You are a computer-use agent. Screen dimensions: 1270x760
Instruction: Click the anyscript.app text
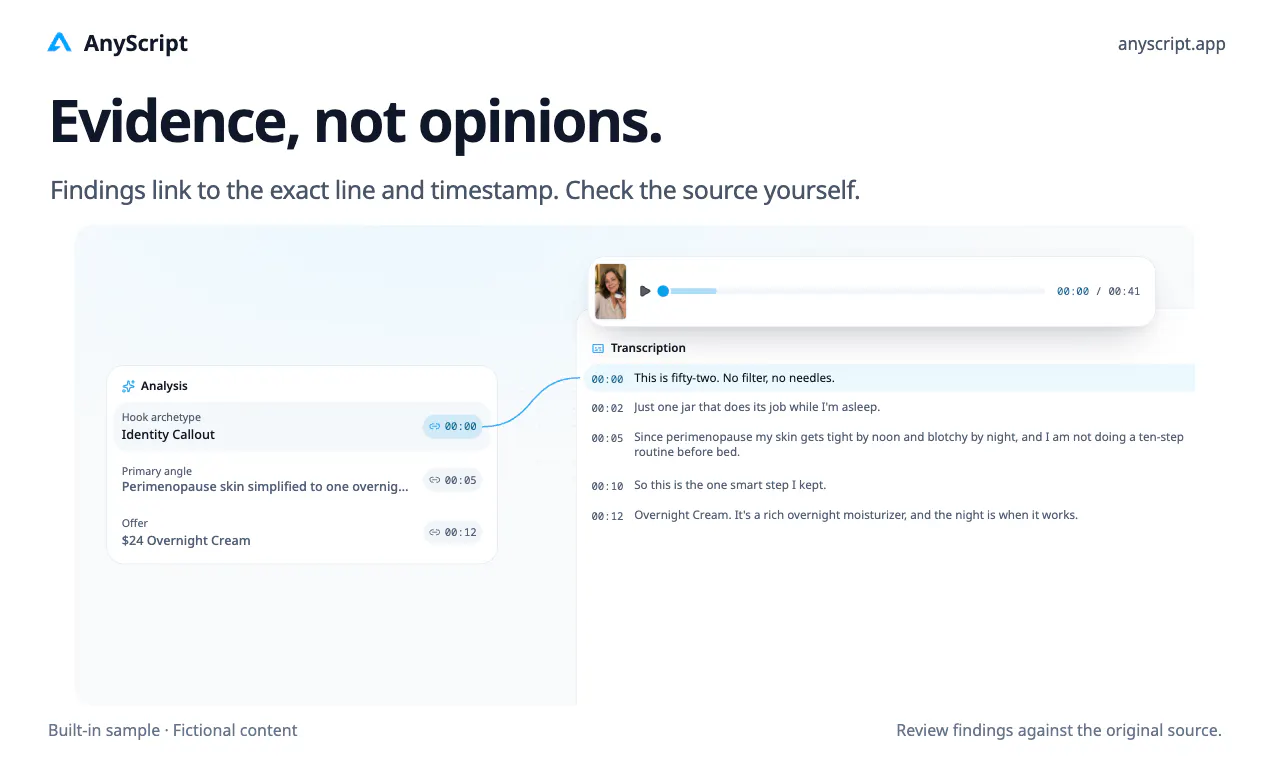(1171, 44)
